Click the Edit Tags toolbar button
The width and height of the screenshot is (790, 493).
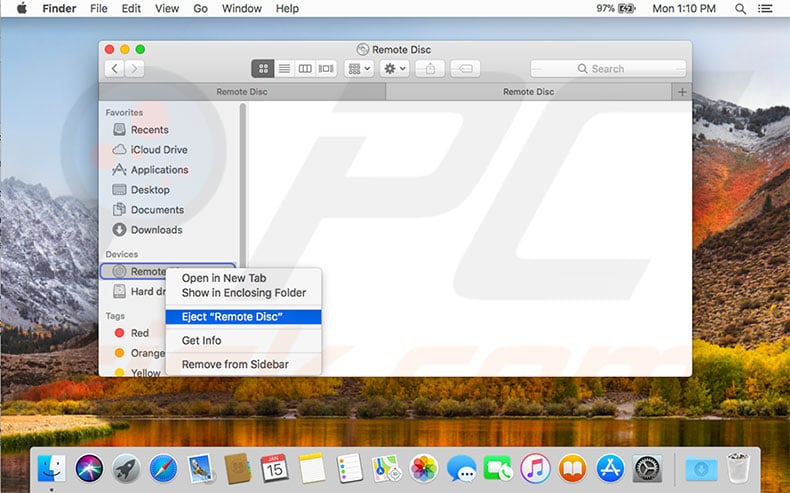point(466,68)
